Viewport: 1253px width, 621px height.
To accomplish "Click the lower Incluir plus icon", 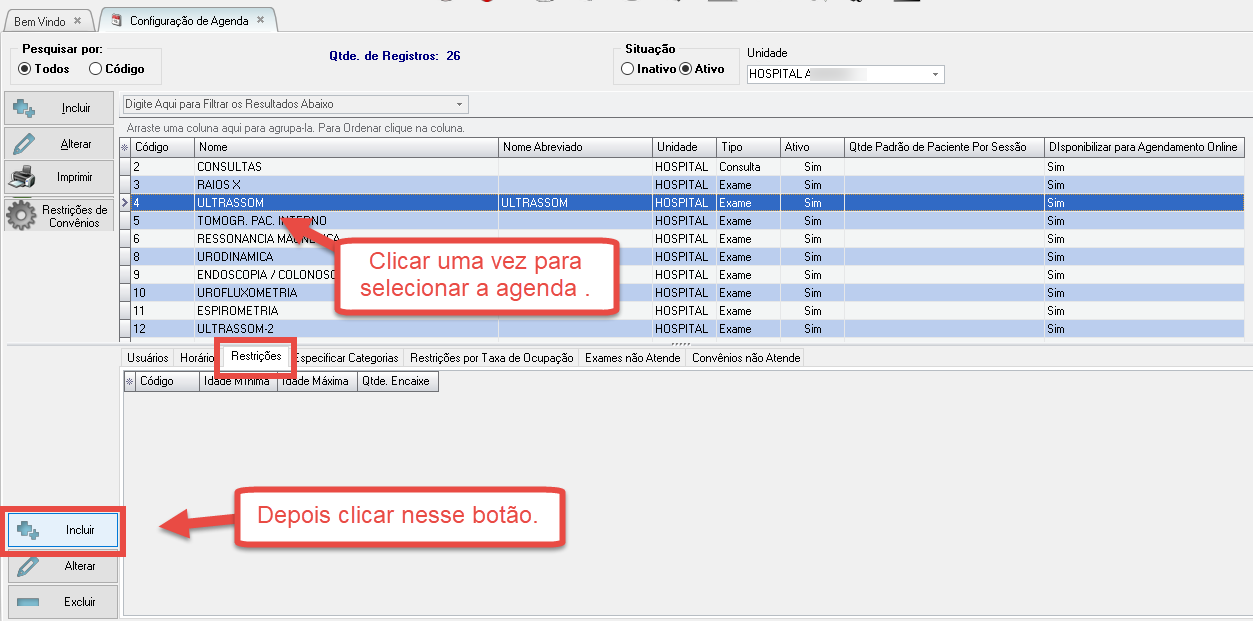I will click(28, 530).
